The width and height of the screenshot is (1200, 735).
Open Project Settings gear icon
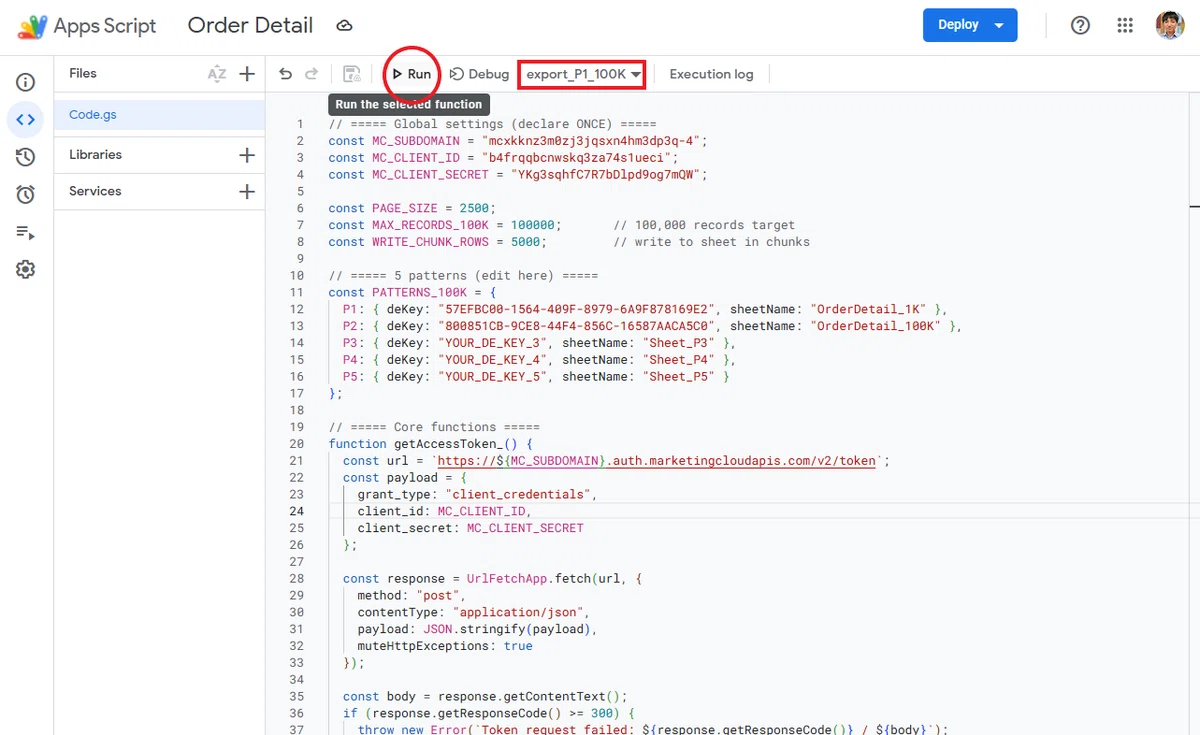(26, 269)
